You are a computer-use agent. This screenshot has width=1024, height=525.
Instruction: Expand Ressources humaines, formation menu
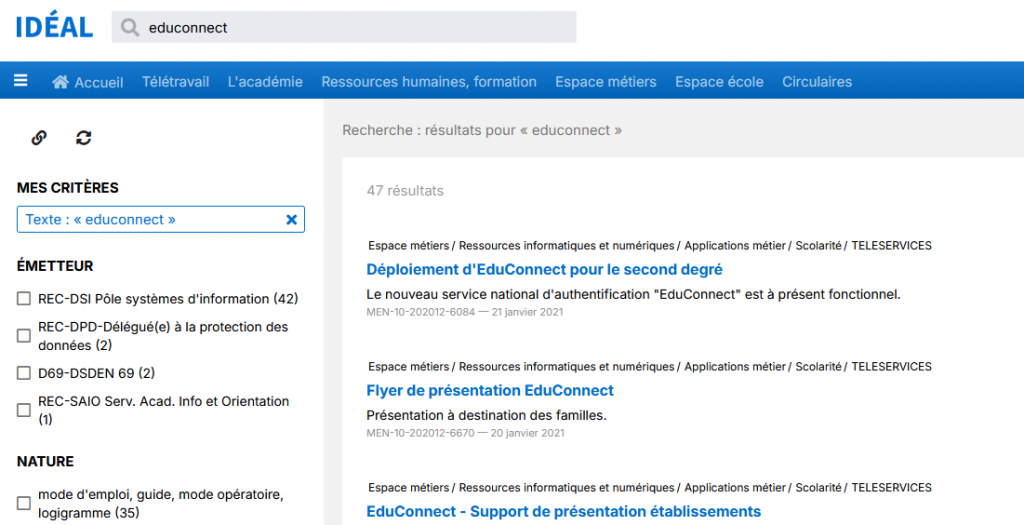tap(429, 82)
